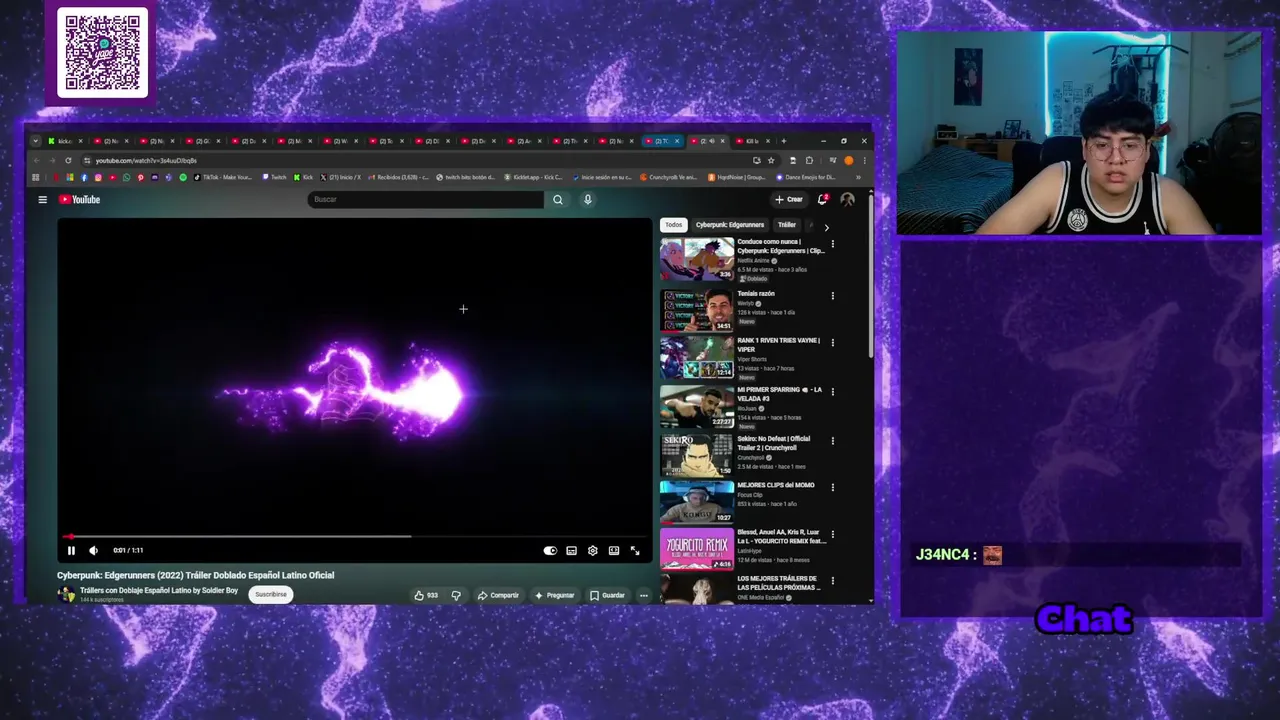The image size is (1280, 720).
Task: Open Tenías razón video thumbnail
Action: coord(696,310)
